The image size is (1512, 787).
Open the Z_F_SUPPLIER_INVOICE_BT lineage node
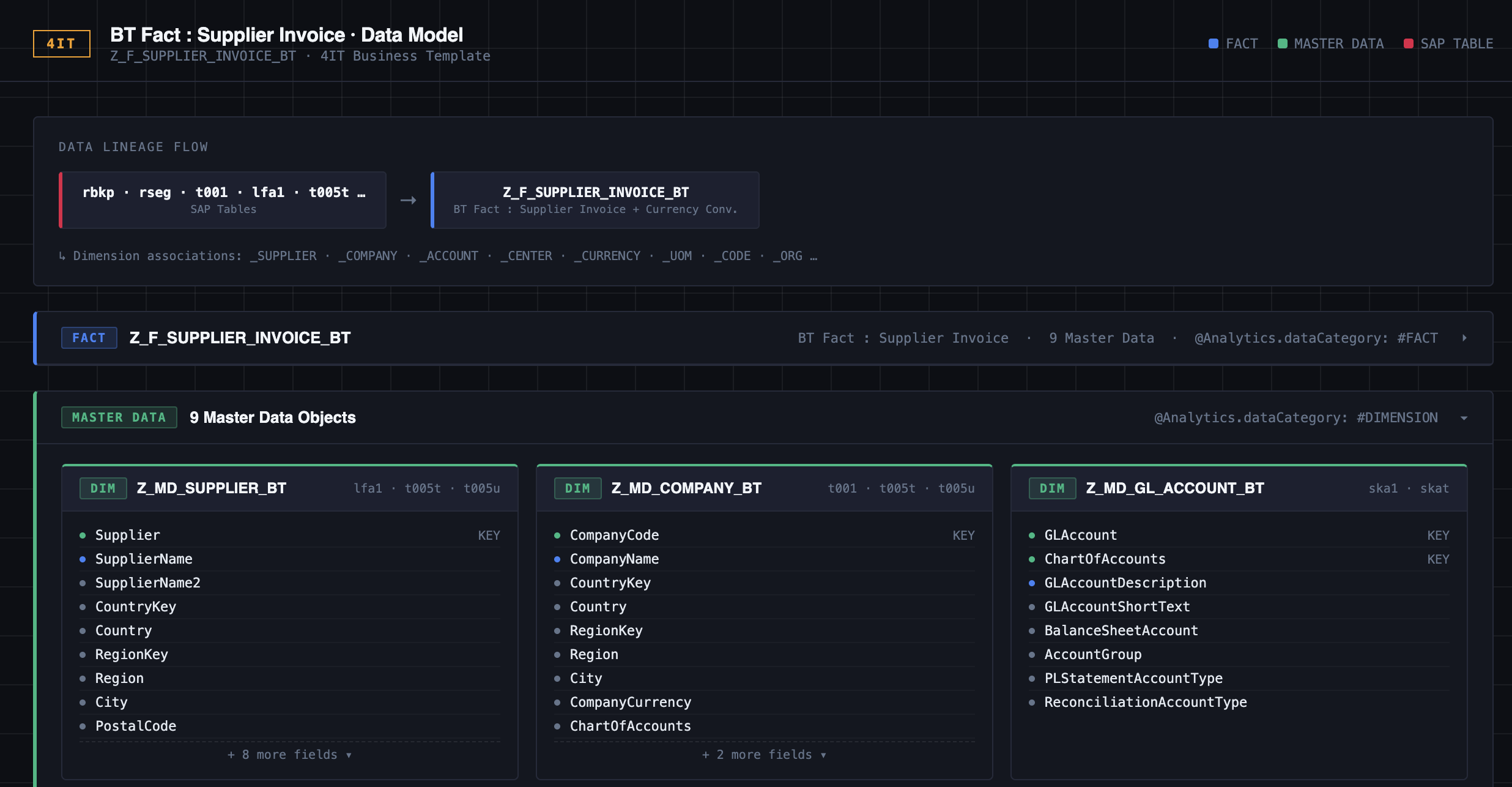tap(595, 200)
